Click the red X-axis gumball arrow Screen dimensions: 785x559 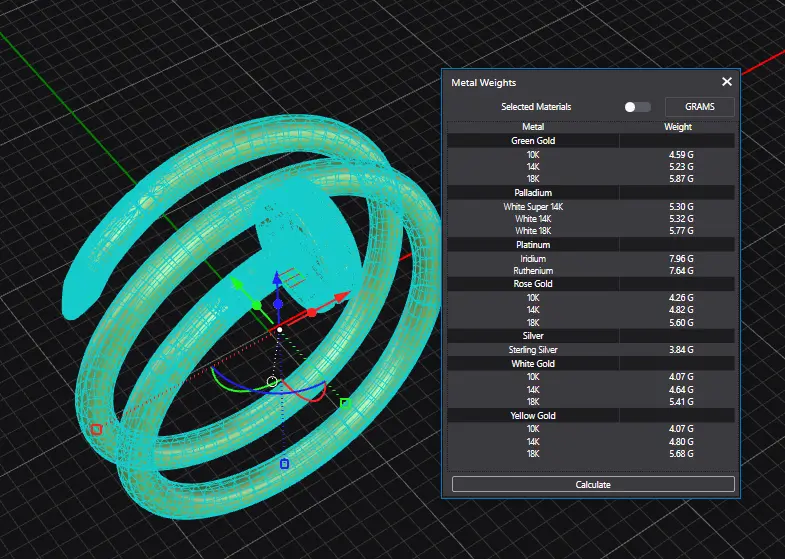tap(340, 298)
